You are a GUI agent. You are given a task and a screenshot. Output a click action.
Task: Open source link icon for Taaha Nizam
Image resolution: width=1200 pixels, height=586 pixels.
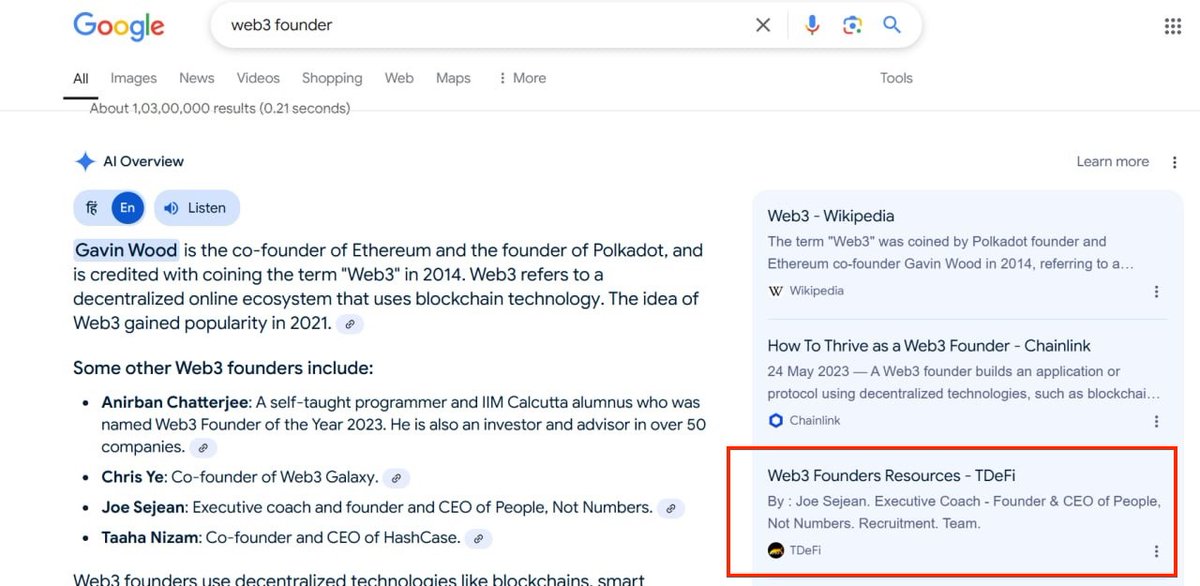point(480,538)
